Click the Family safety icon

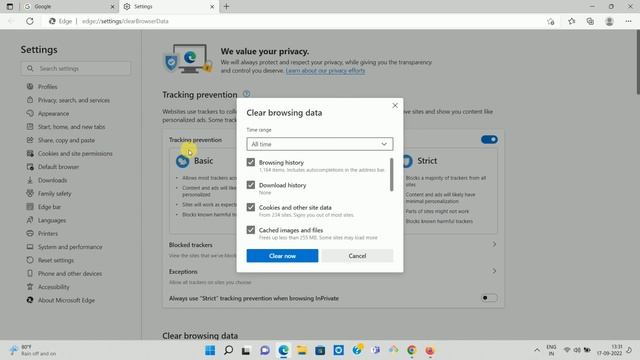[x=30, y=193]
